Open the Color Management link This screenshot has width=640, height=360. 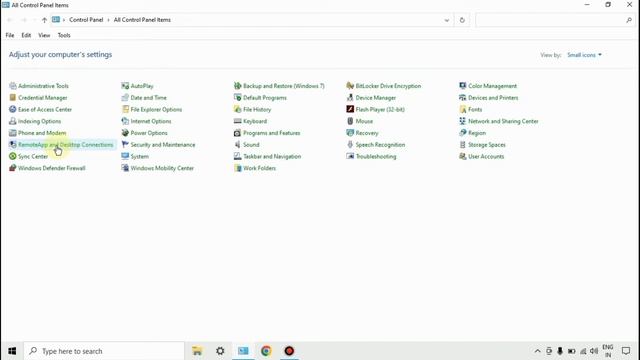[493, 86]
